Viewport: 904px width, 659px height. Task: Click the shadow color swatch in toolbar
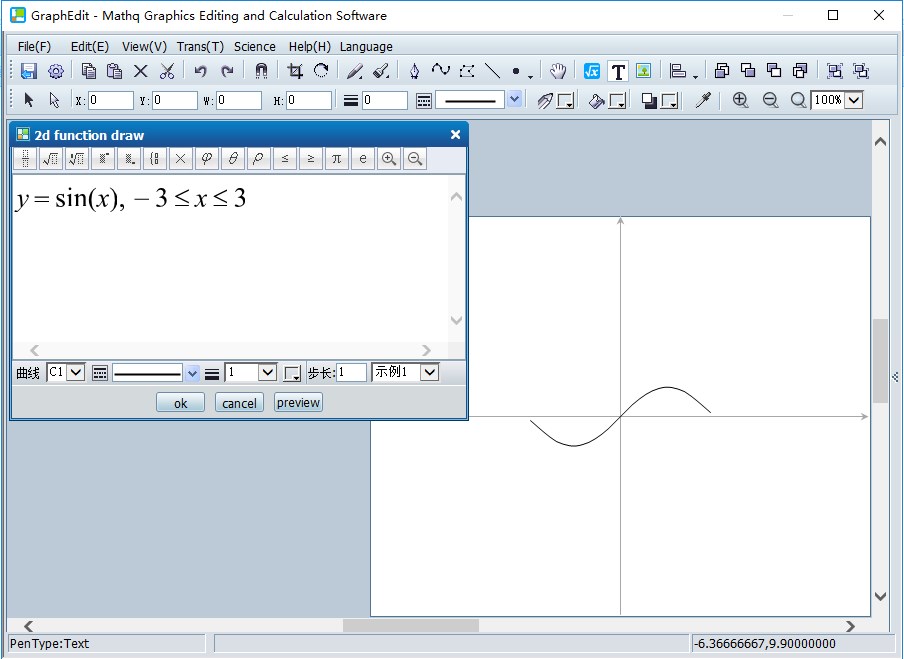pyautogui.click(x=669, y=101)
